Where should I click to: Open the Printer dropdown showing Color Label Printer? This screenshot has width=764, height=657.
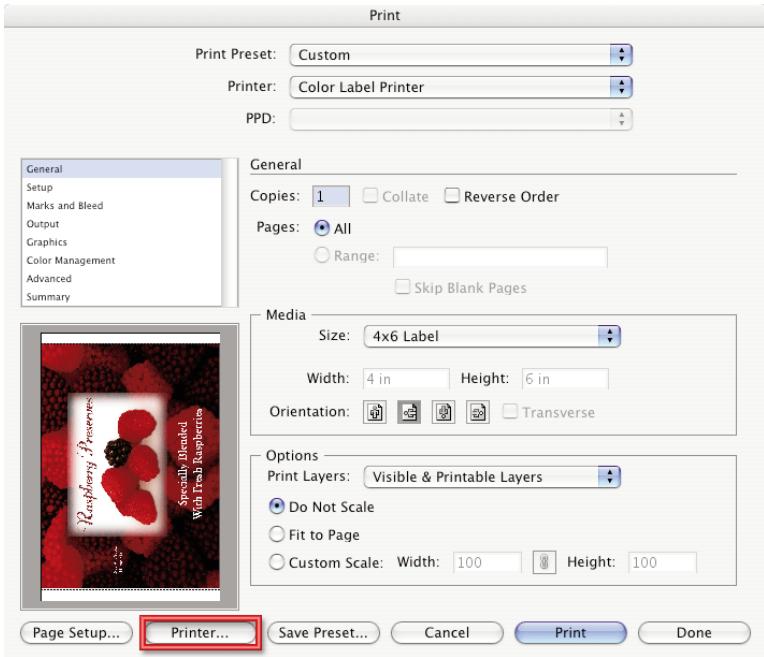(461, 87)
